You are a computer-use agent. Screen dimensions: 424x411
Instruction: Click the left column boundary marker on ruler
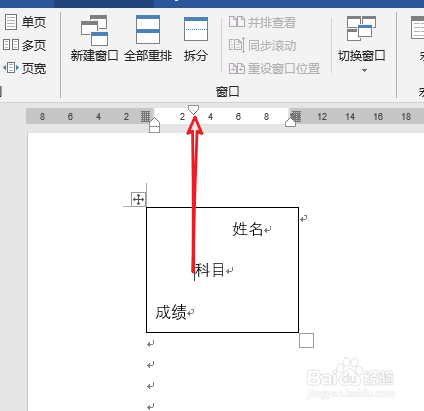click(x=145, y=116)
